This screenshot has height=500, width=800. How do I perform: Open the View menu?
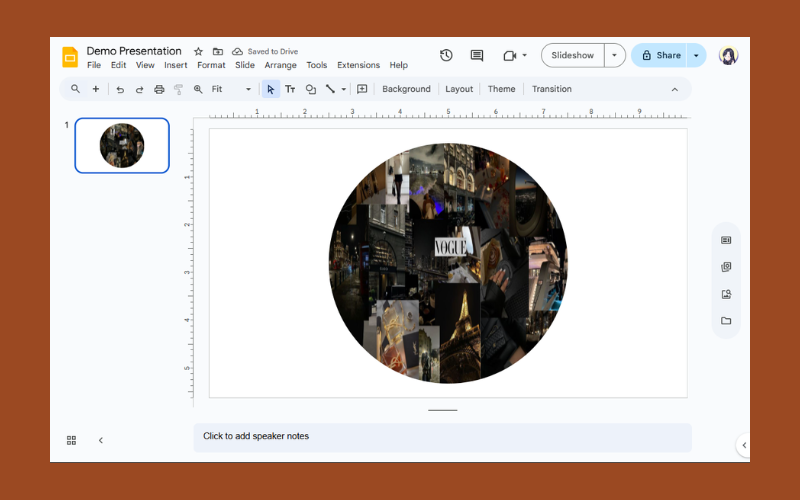pyautogui.click(x=145, y=65)
